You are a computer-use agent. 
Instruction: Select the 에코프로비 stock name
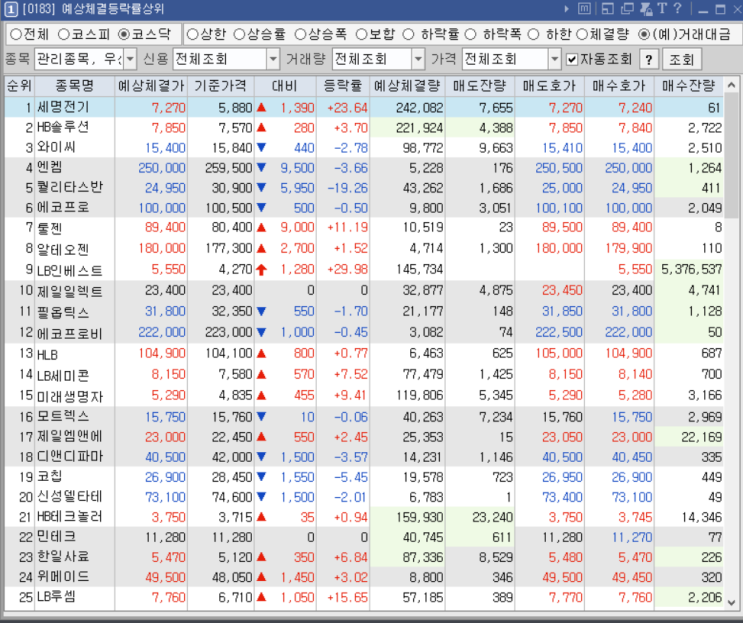[70, 333]
